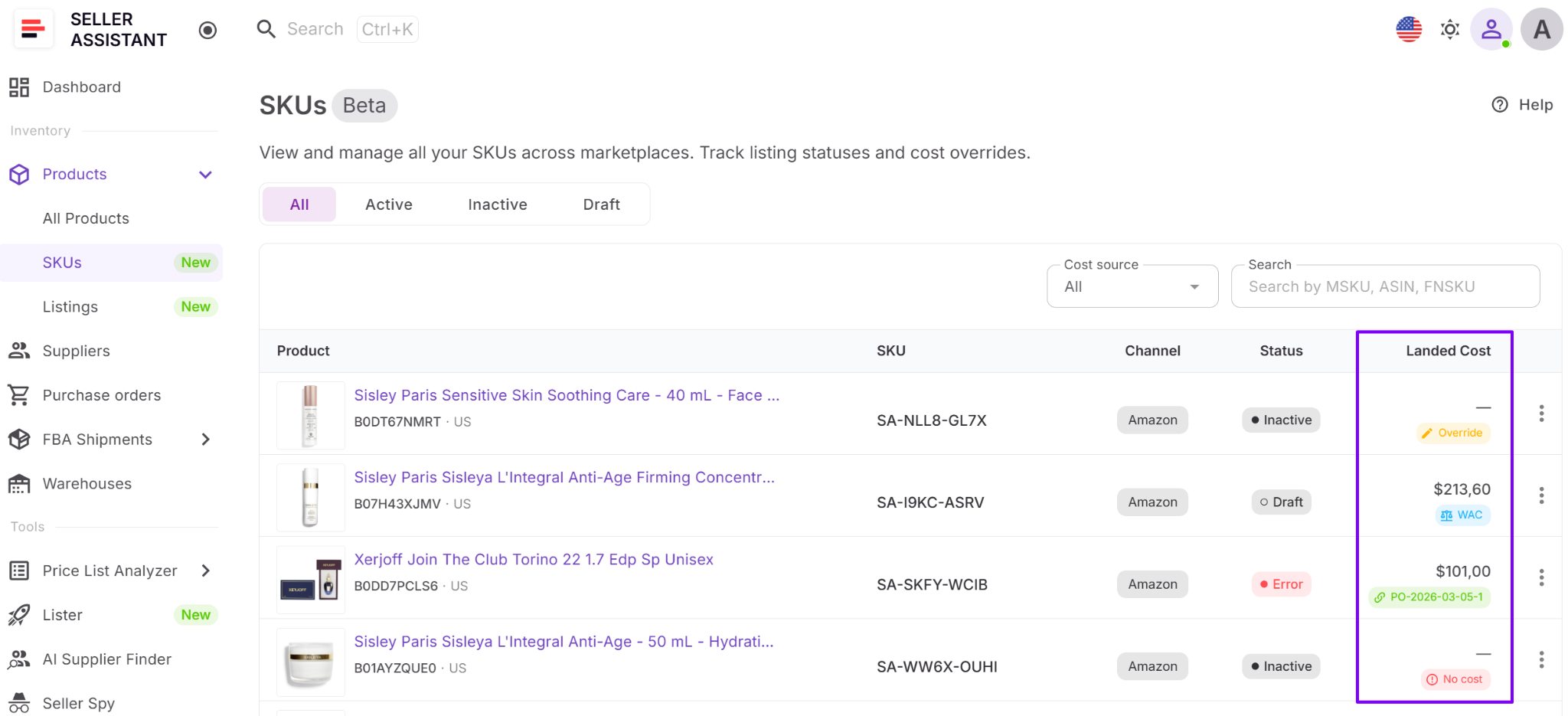Switch to the Active tab
The height and width of the screenshot is (716, 1568).
point(389,204)
